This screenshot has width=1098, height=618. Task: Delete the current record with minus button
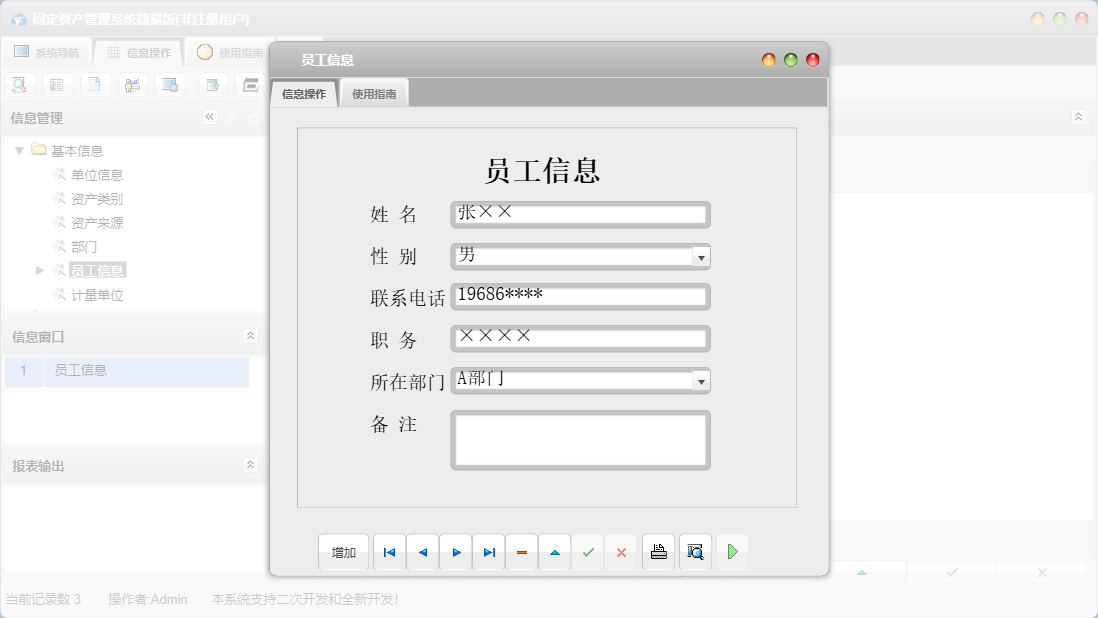click(x=521, y=551)
